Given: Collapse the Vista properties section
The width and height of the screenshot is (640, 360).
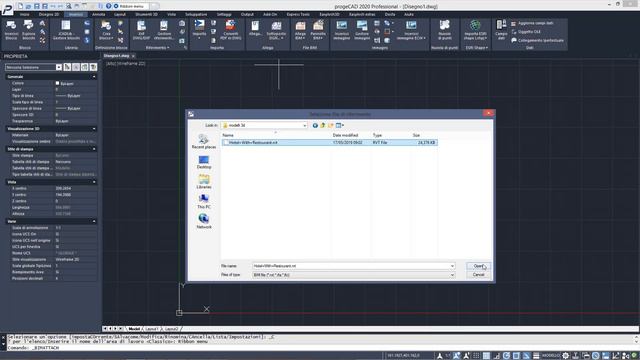Looking at the screenshot, I should click(94, 182).
